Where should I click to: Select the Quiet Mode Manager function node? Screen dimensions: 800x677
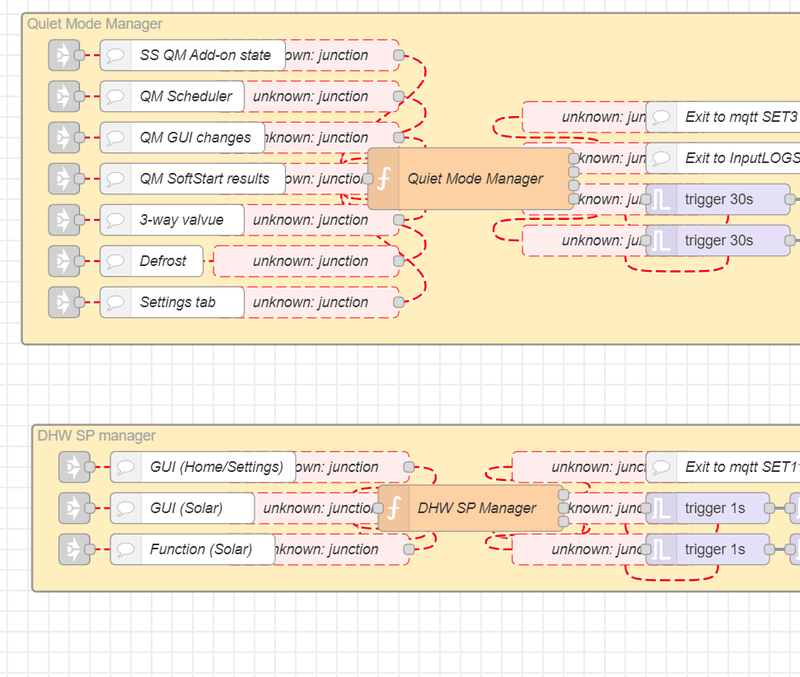(471, 179)
